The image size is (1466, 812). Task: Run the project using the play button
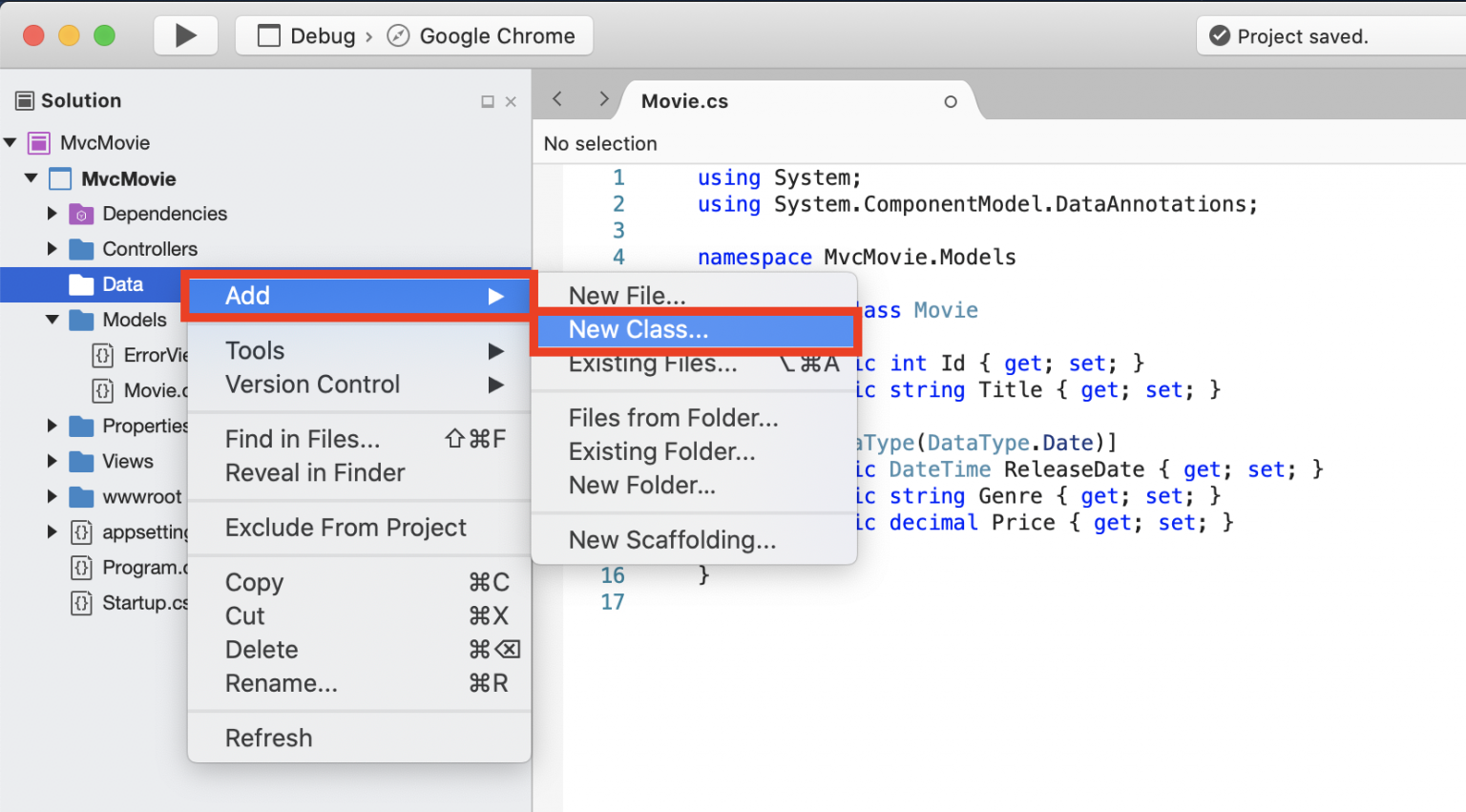[x=185, y=34]
